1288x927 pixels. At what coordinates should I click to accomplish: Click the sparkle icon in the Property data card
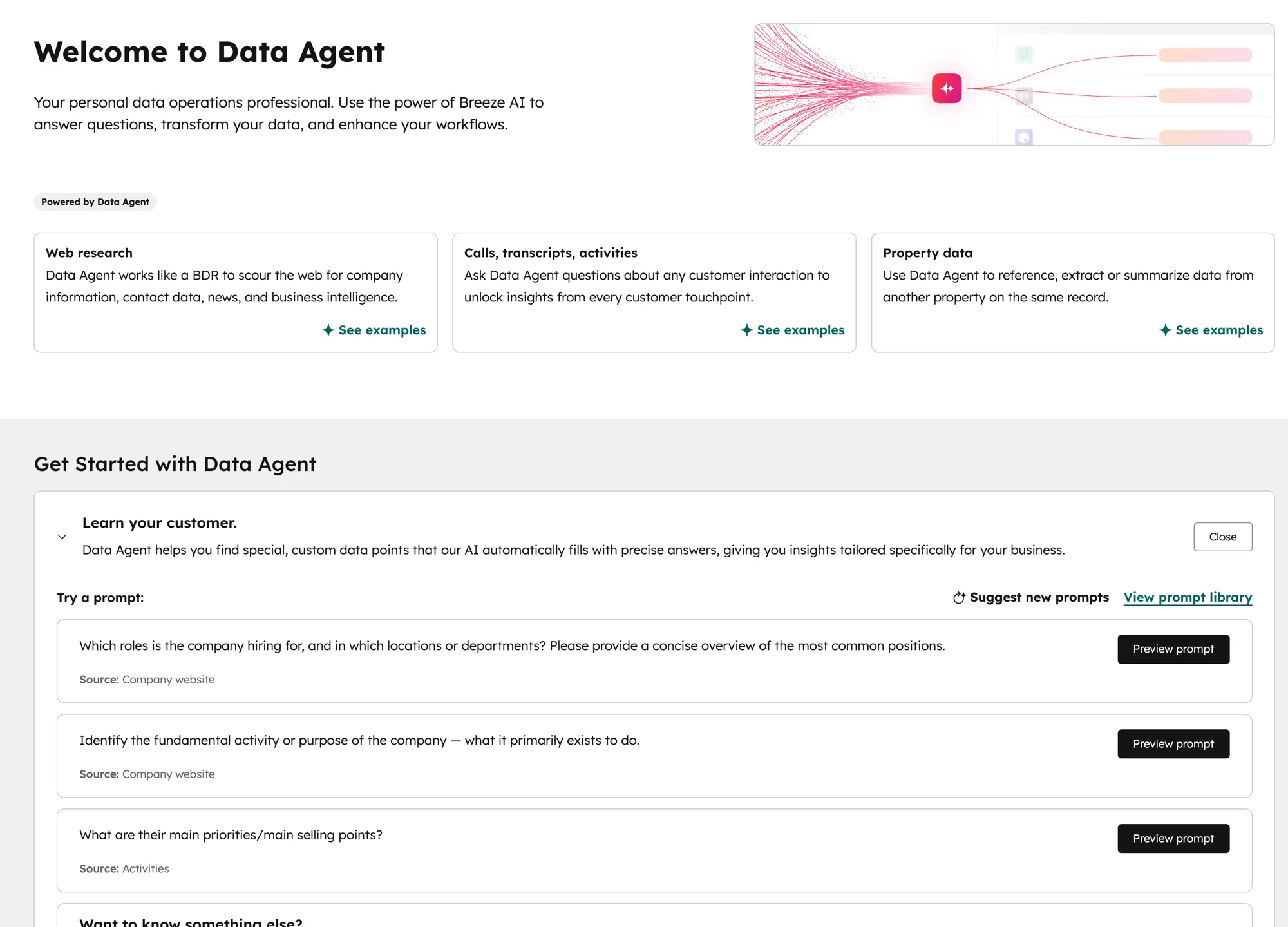[x=1166, y=330]
